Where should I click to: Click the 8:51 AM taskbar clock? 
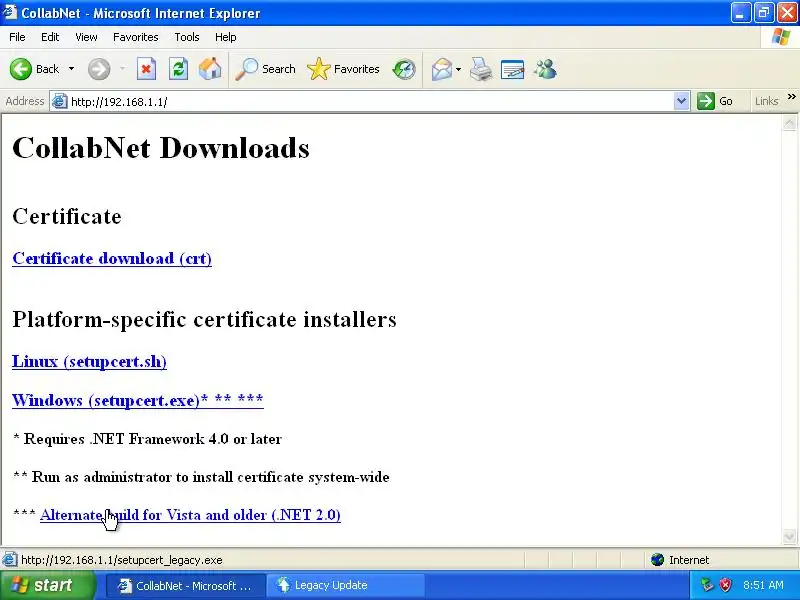[x=763, y=585]
